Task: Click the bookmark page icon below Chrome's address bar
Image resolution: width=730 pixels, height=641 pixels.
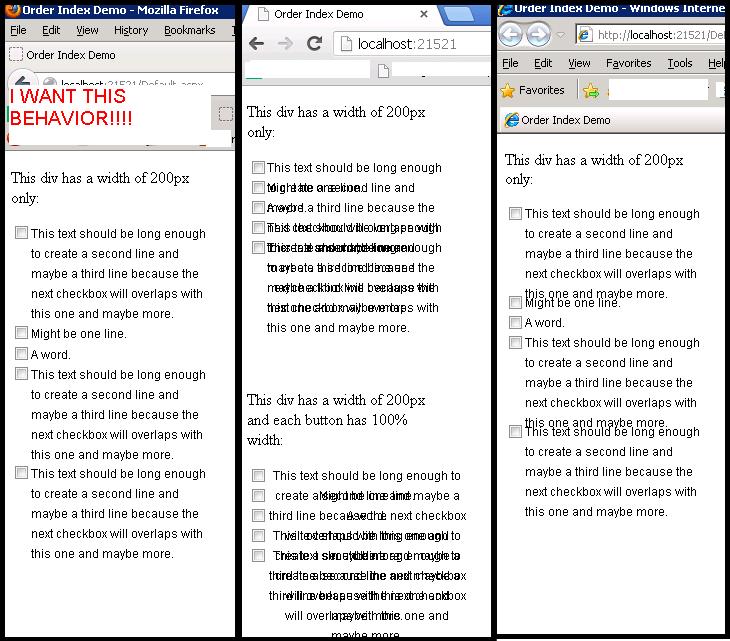Action: [383, 71]
